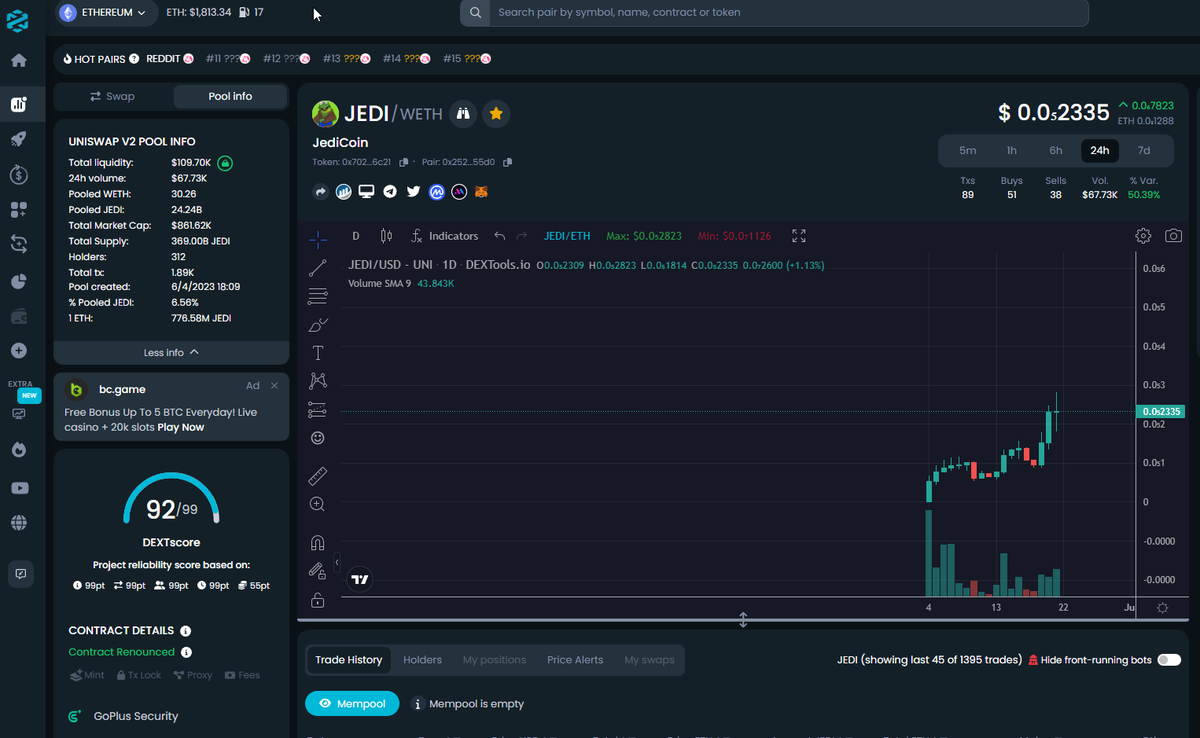Open the Telegram link for JediCoin
Image resolution: width=1200 pixels, height=738 pixels.
[390, 192]
